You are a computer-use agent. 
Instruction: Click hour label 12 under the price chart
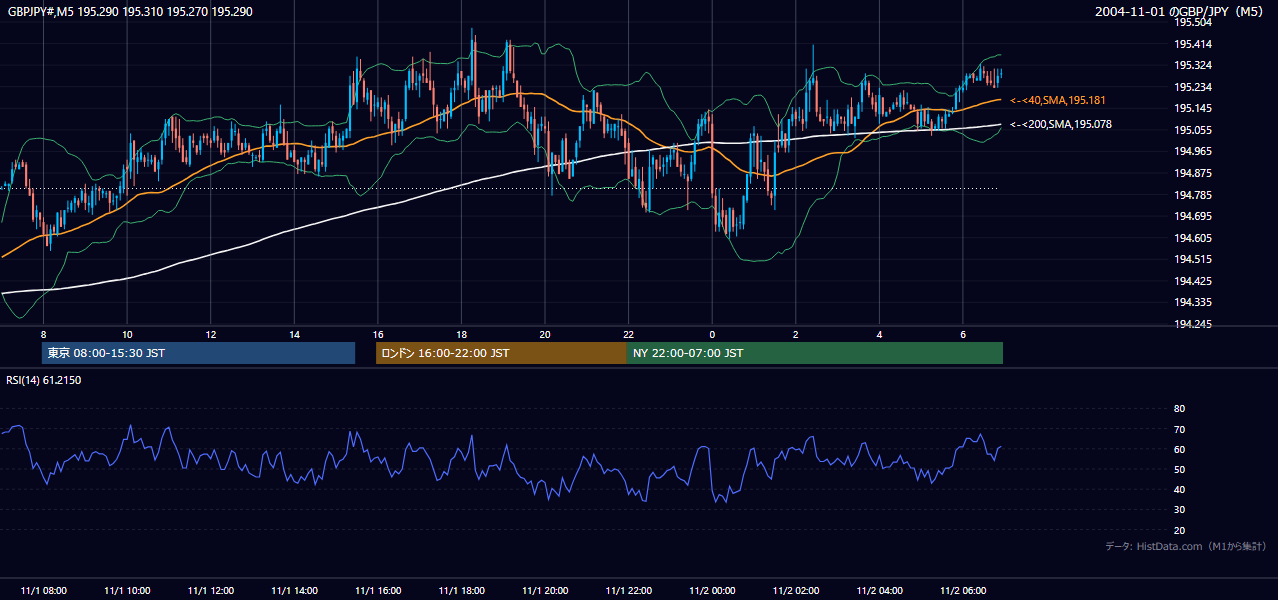pyautogui.click(x=210, y=334)
